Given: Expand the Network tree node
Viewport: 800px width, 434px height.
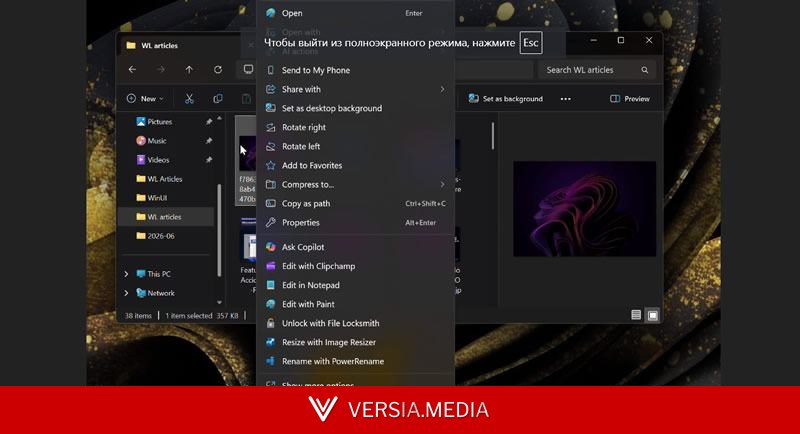Looking at the screenshot, I should pos(127,293).
